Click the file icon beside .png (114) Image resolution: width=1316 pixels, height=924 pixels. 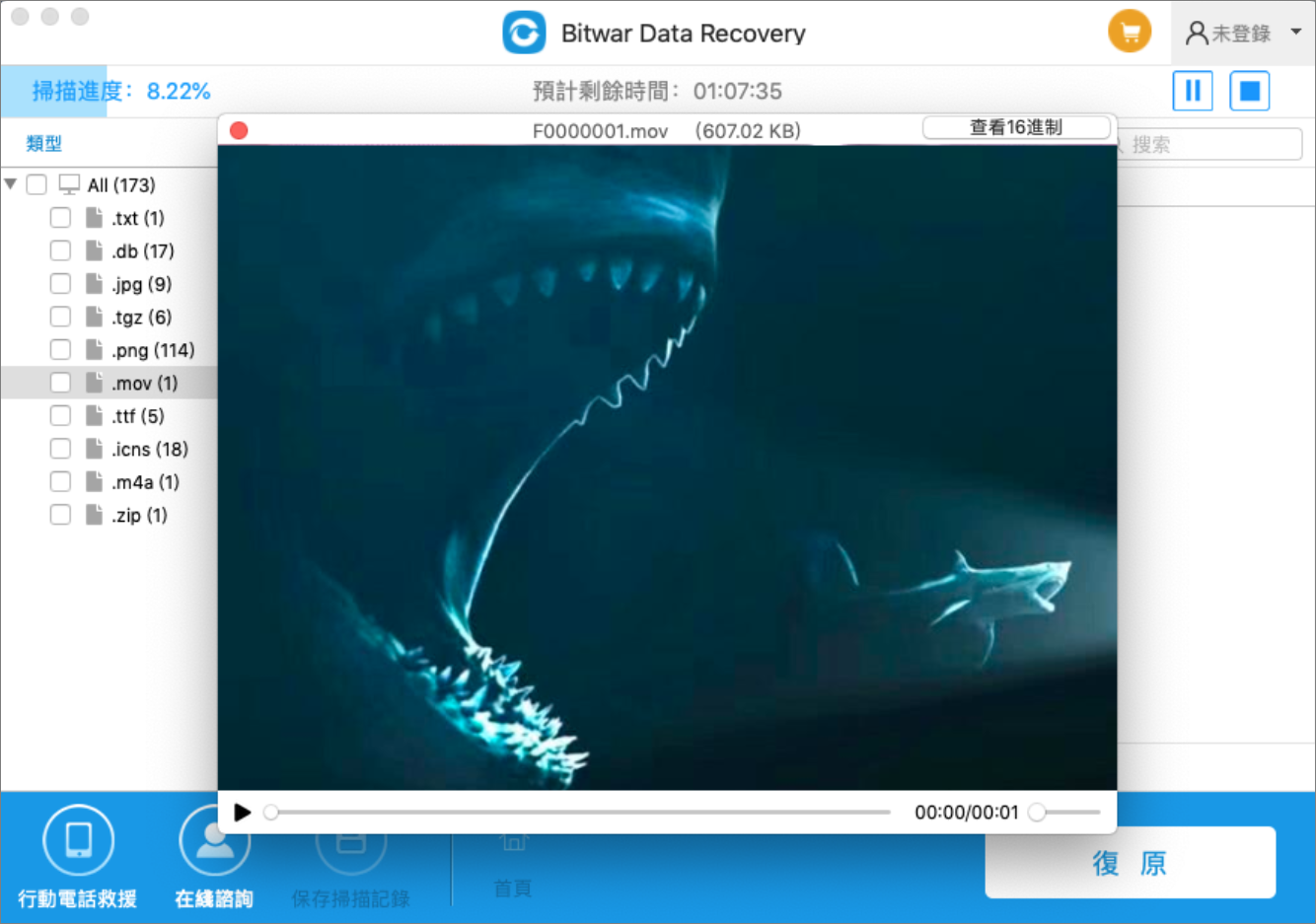(x=94, y=350)
